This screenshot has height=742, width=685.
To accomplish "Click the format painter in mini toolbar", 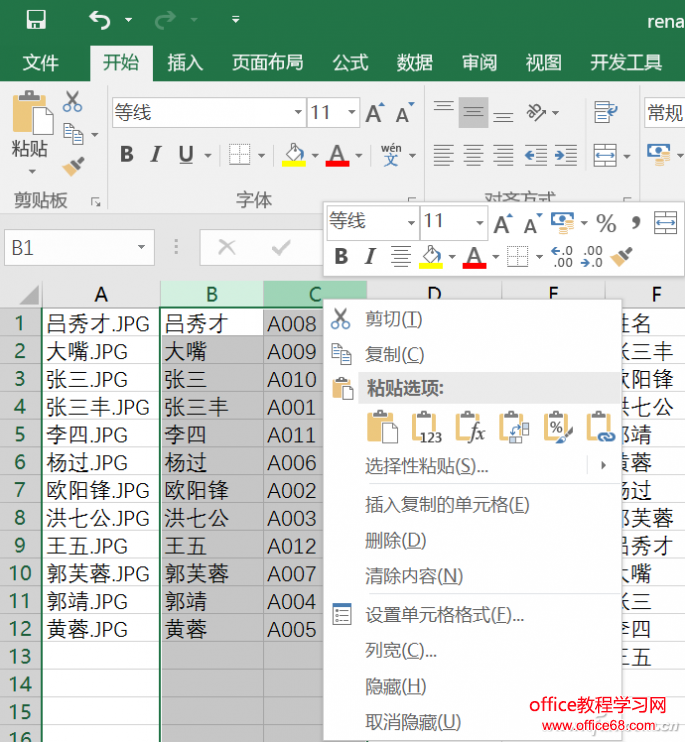I will (x=621, y=257).
